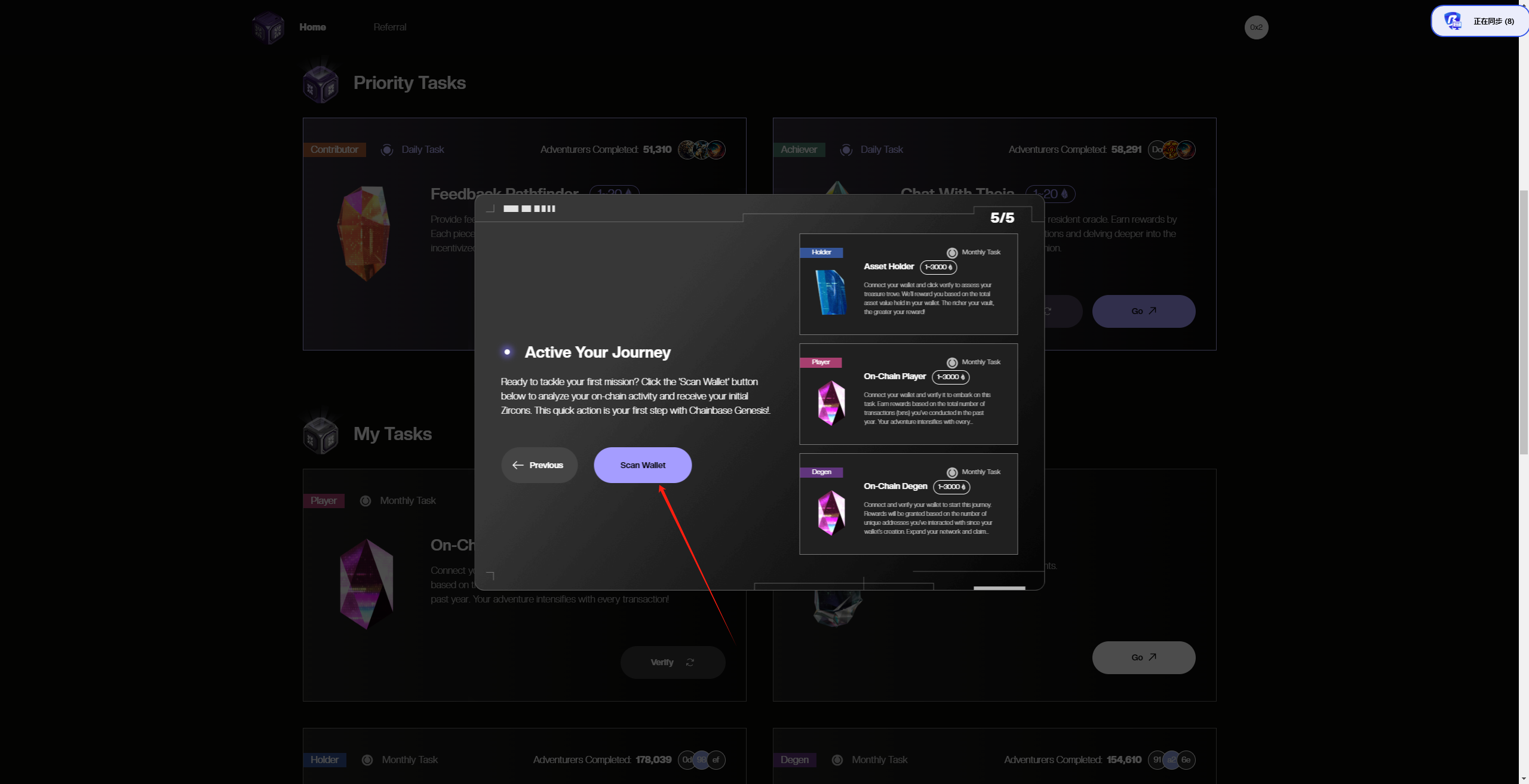Image resolution: width=1529 pixels, height=784 pixels.
Task: Click the sync status widget icon
Action: pyautogui.click(x=1453, y=21)
